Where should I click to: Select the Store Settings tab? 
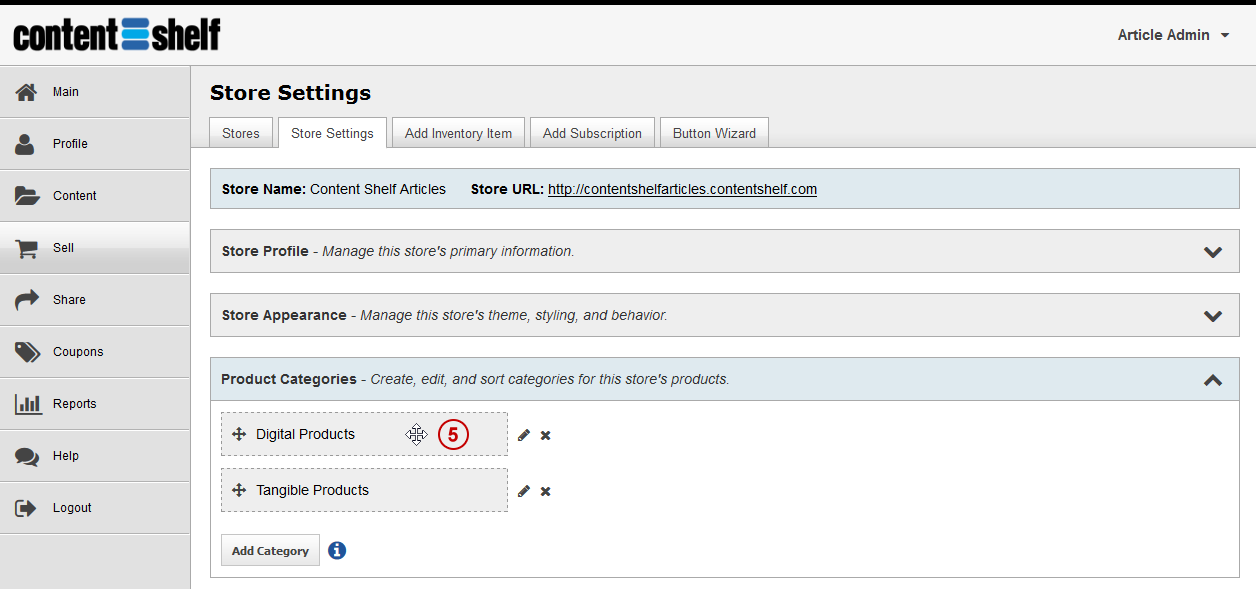[332, 133]
